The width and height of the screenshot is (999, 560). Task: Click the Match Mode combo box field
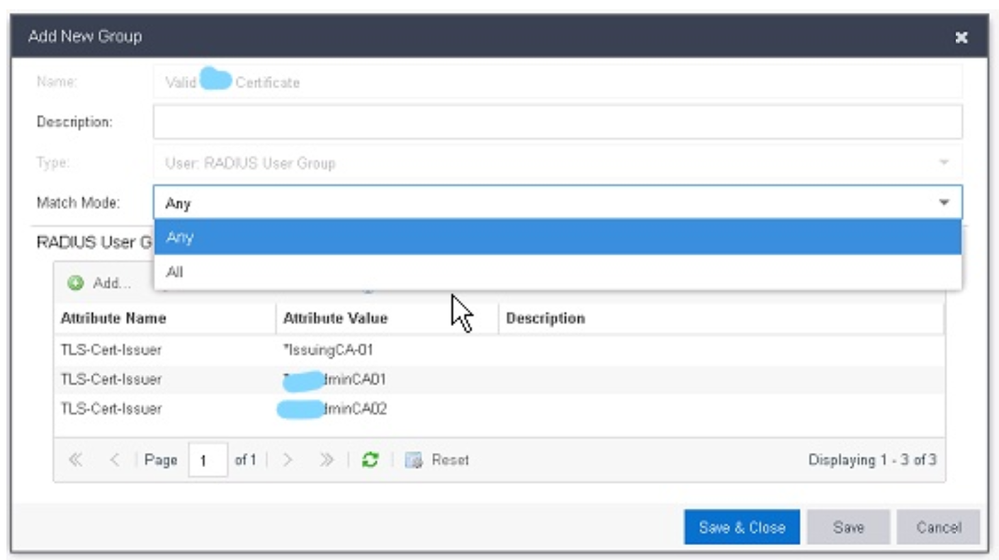pos(540,203)
